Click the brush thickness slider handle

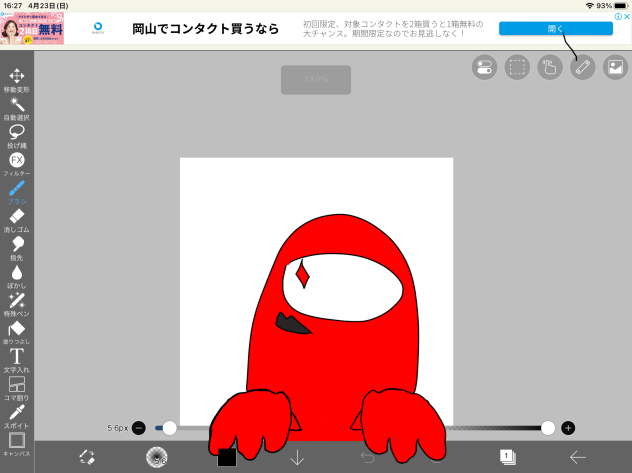click(x=169, y=428)
